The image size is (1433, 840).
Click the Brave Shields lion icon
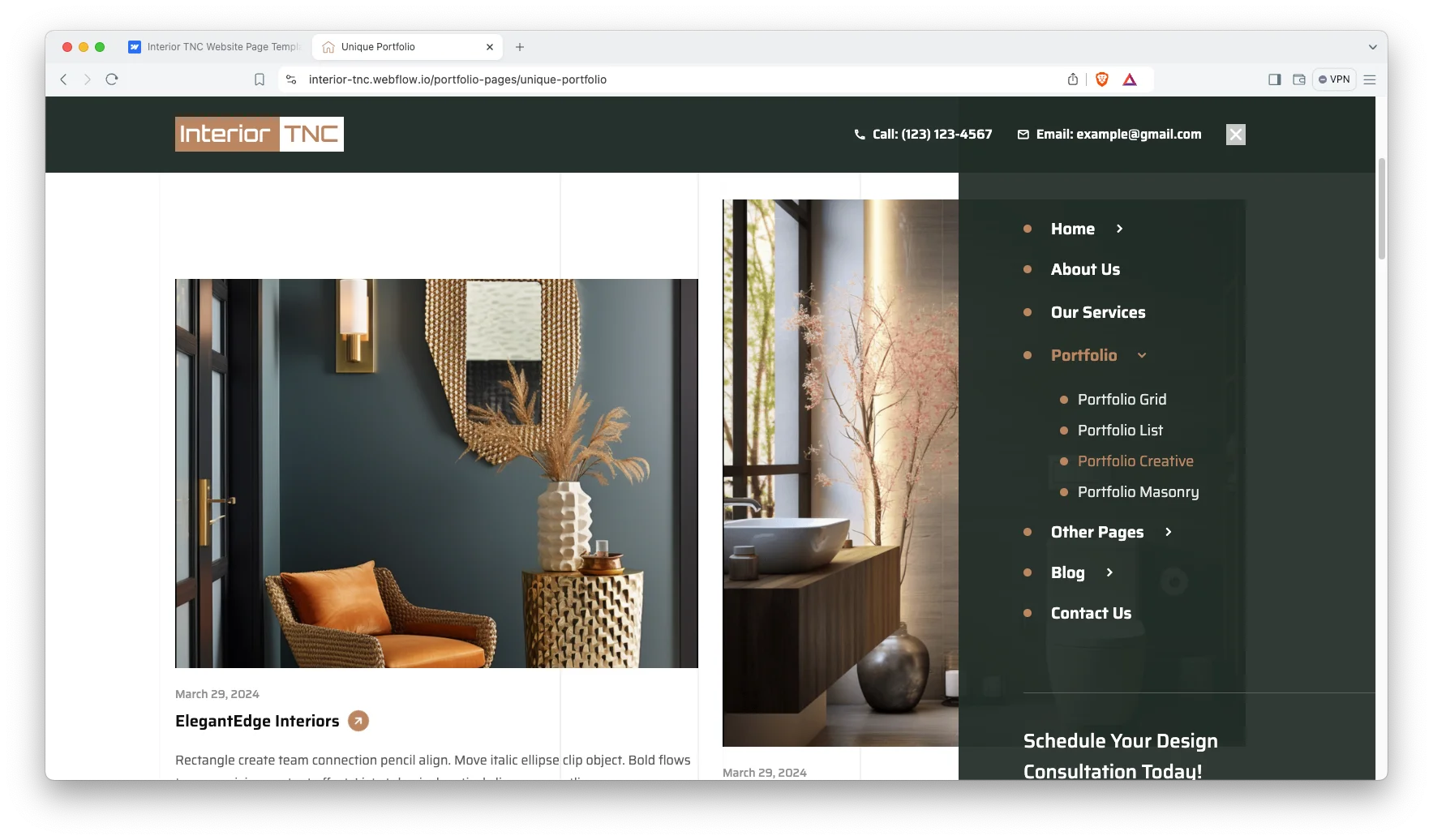point(1101,79)
